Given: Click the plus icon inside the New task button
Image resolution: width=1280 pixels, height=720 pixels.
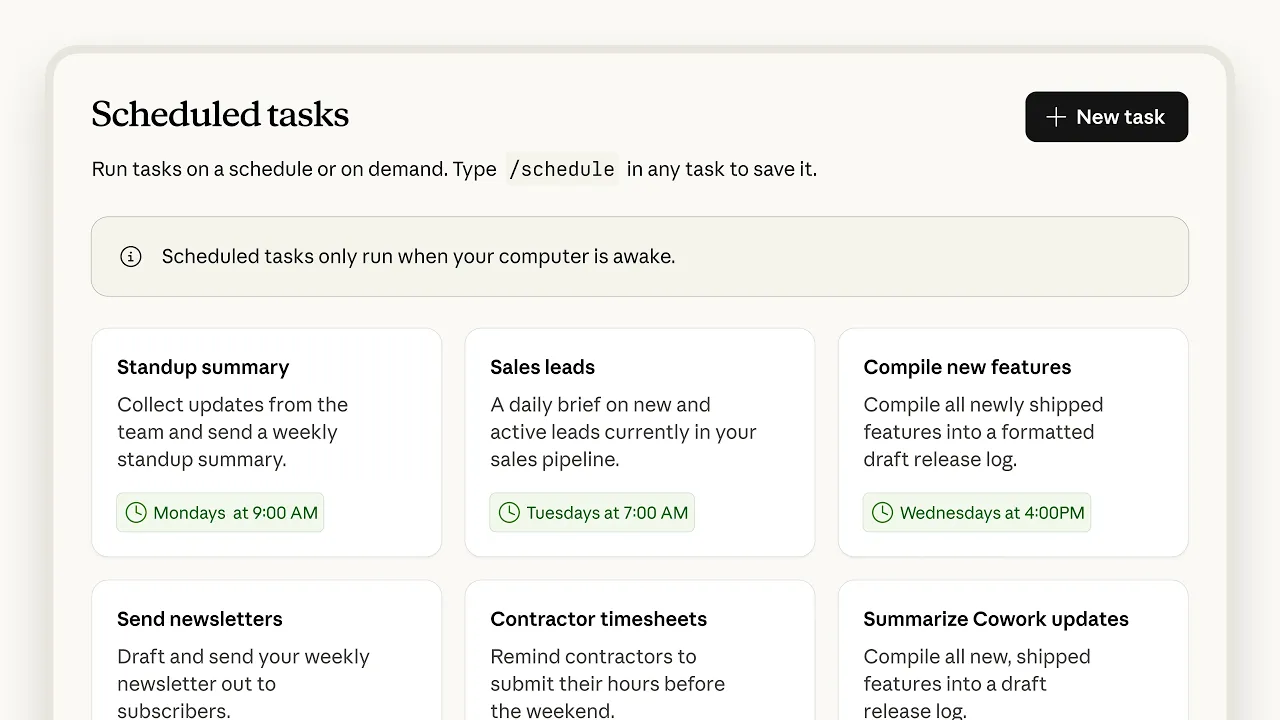Looking at the screenshot, I should point(1055,117).
